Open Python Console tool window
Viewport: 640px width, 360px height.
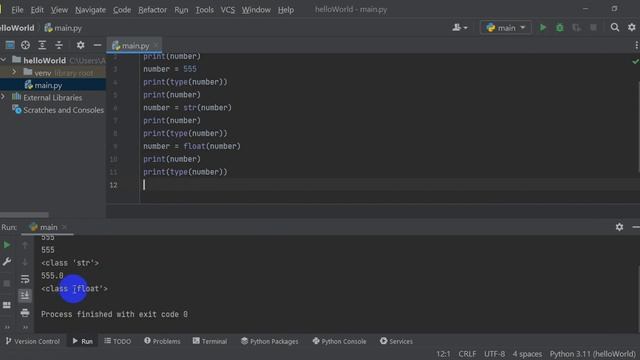coord(339,341)
